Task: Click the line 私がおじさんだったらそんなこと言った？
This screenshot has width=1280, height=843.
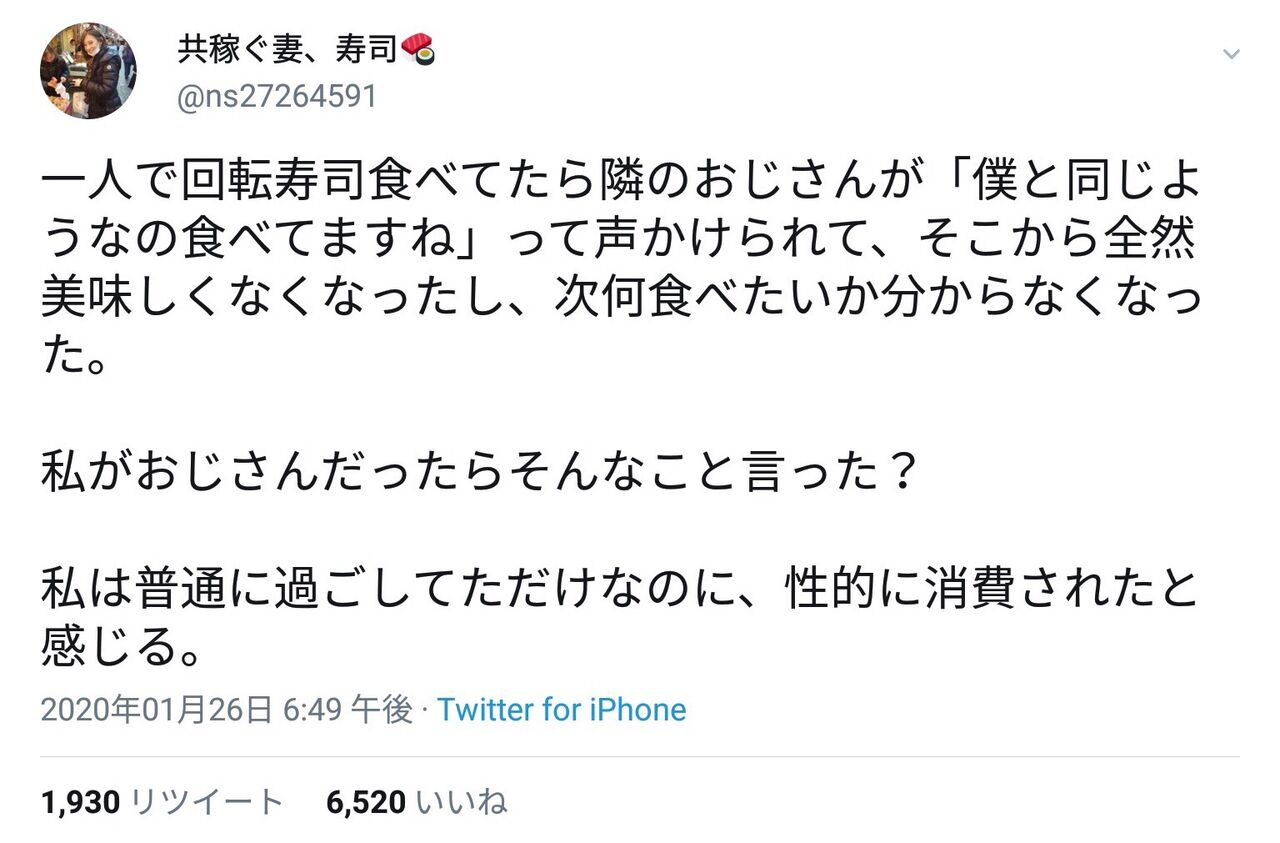Action: coord(478,474)
